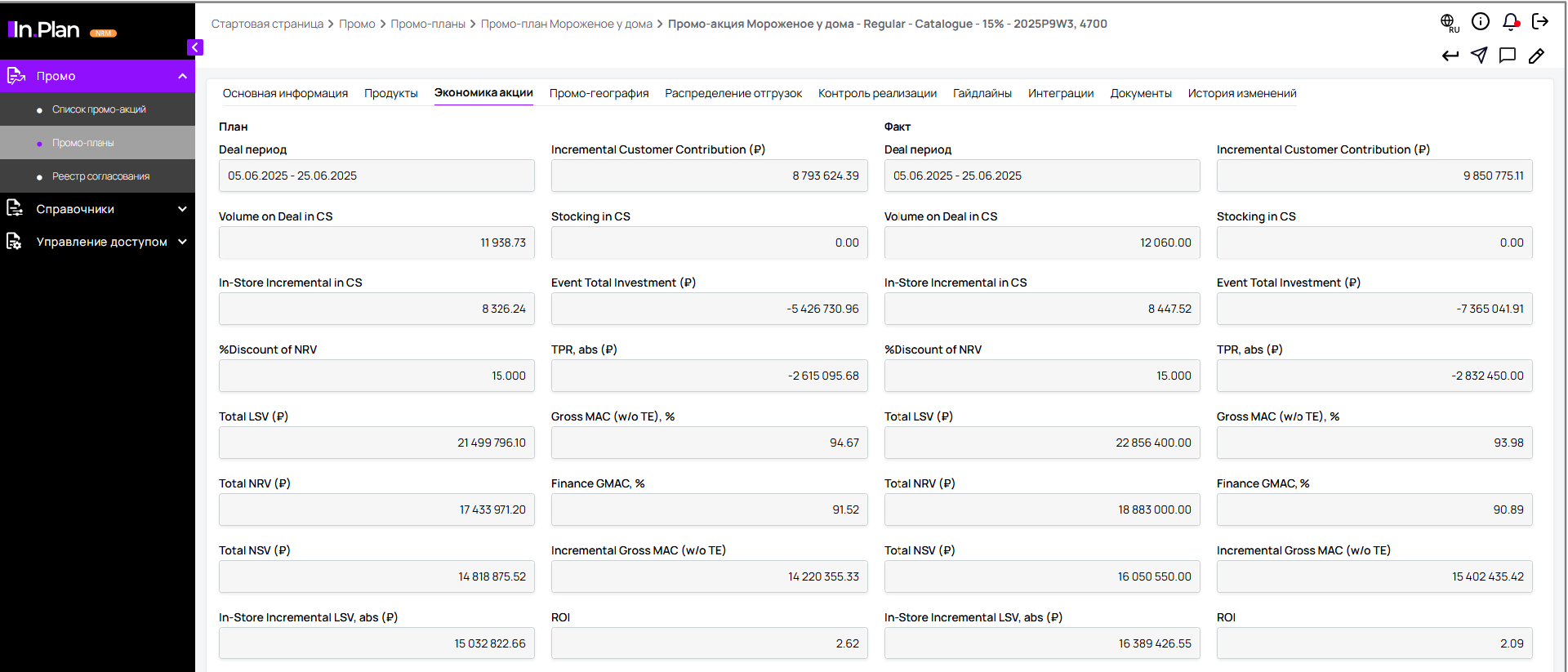Select Список промо-акций in sidebar

click(x=99, y=109)
